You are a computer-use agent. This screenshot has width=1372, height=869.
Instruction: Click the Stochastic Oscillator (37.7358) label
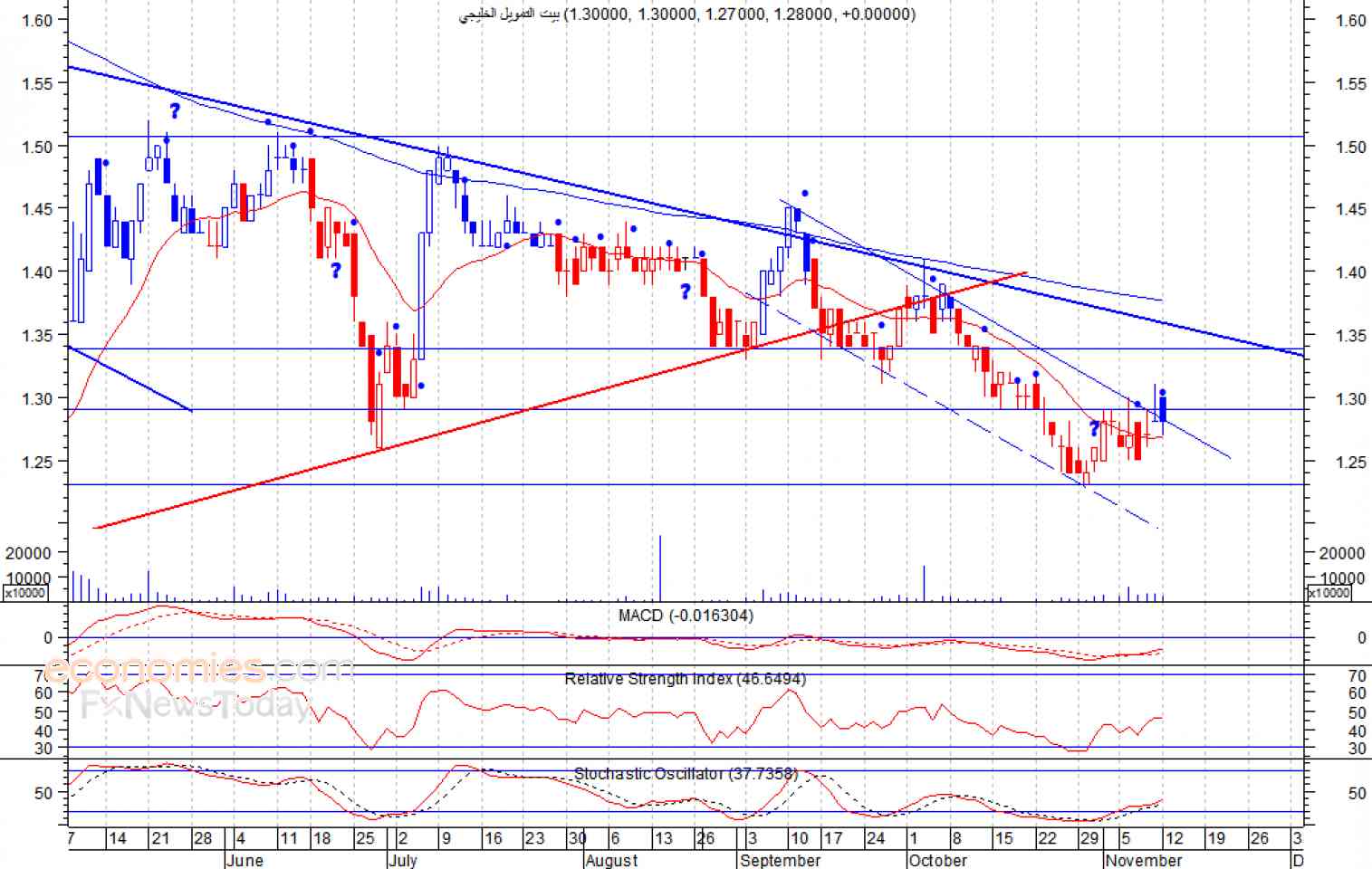[686, 774]
